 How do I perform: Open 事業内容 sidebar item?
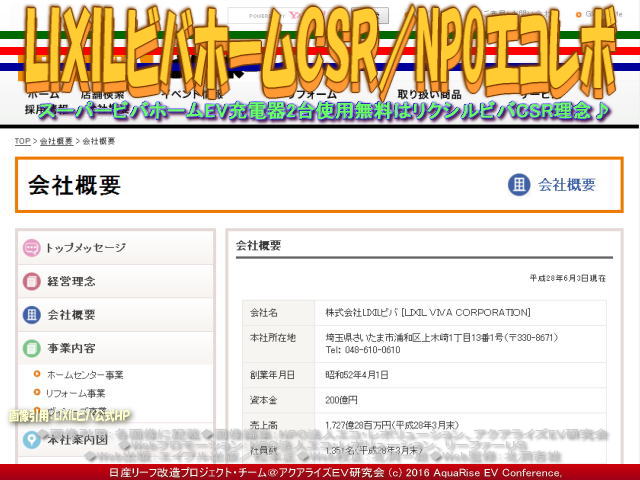tap(116, 348)
